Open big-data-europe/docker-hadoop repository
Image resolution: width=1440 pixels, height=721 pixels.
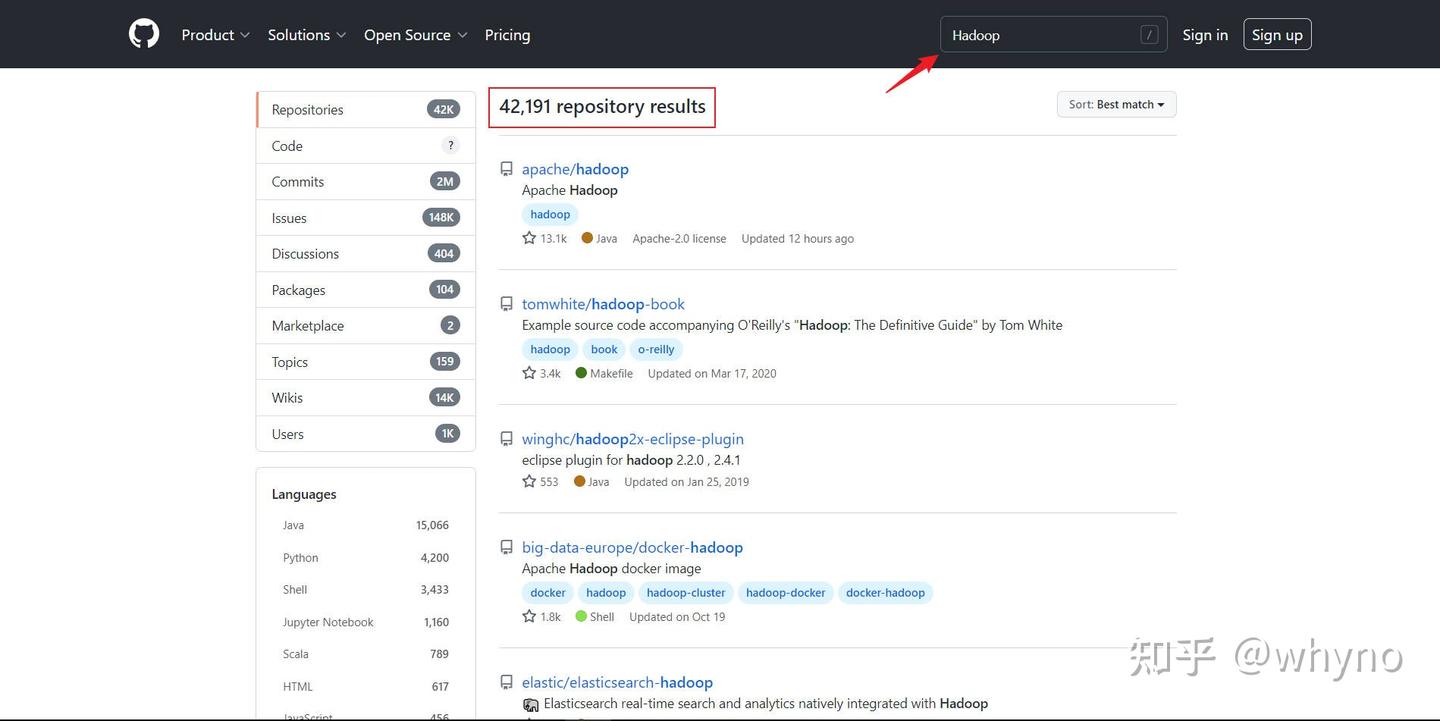click(x=632, y=548)
